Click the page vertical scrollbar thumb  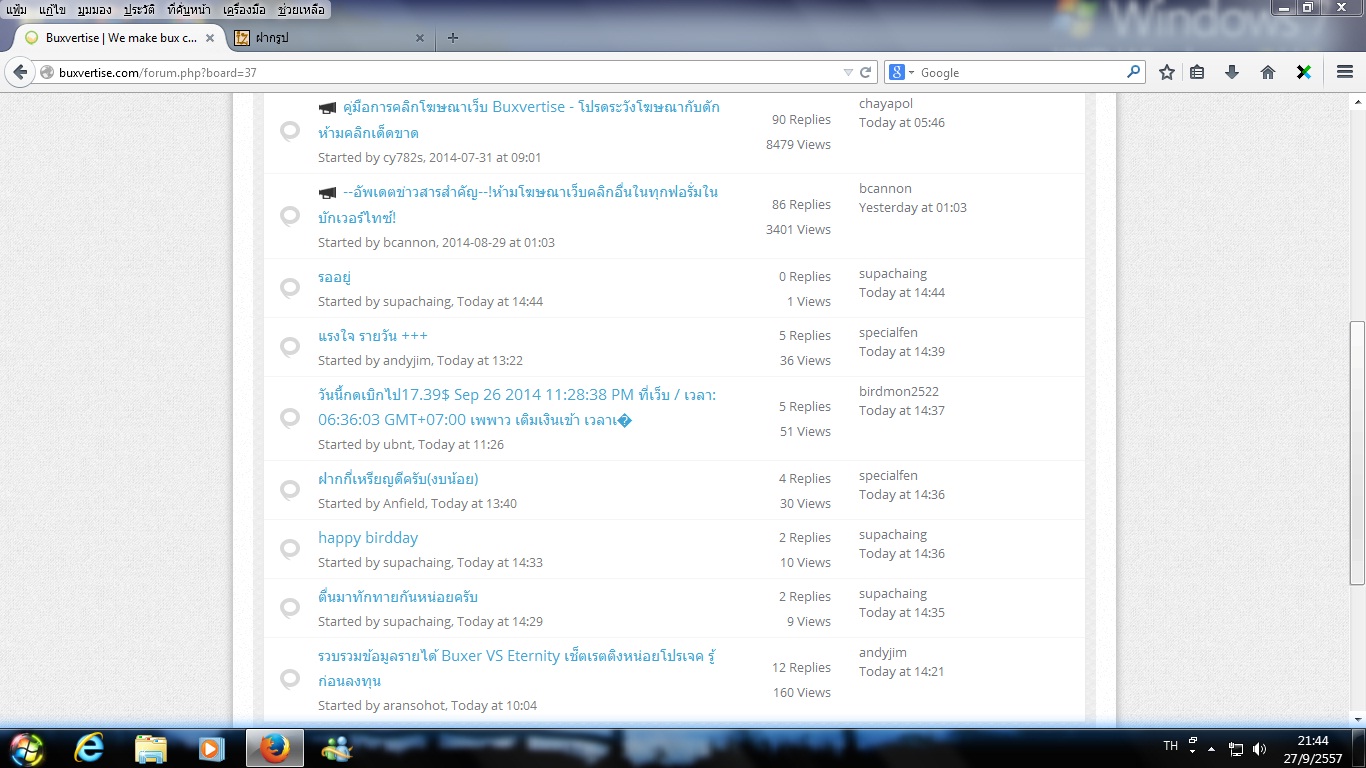[1357, 453]
